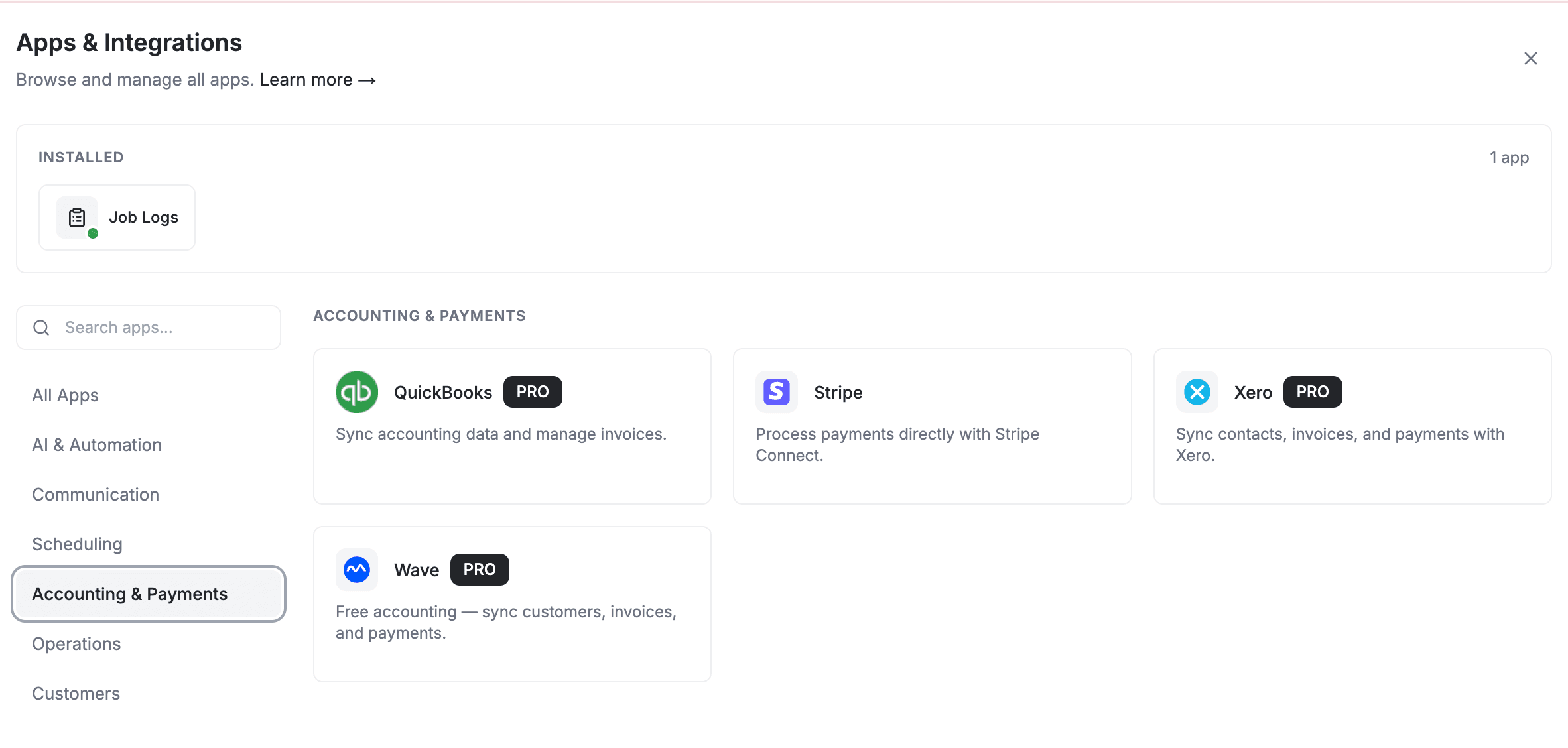
Task: Select the Stripe app icon
Action: (776, 392)
